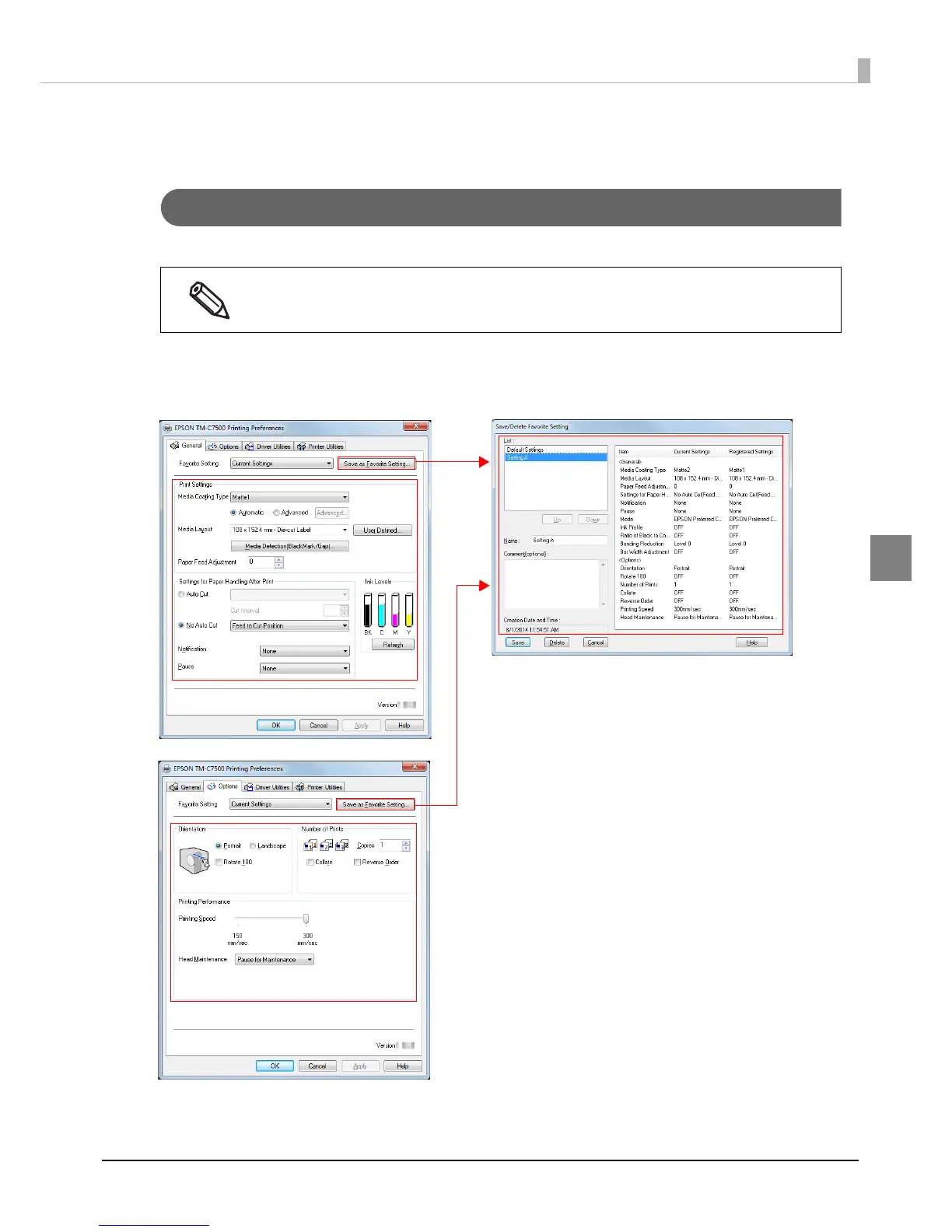The width and height of the screenshot is (952, 1232).
Task: Move the favorite setting Down in list
Action: [x=593, y=520]
